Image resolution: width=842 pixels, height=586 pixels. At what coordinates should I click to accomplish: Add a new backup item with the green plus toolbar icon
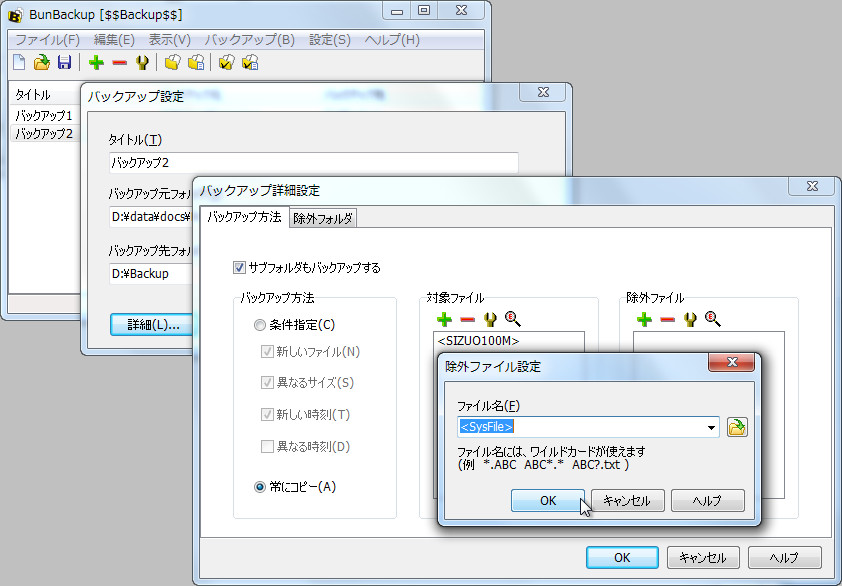(94, 62)
